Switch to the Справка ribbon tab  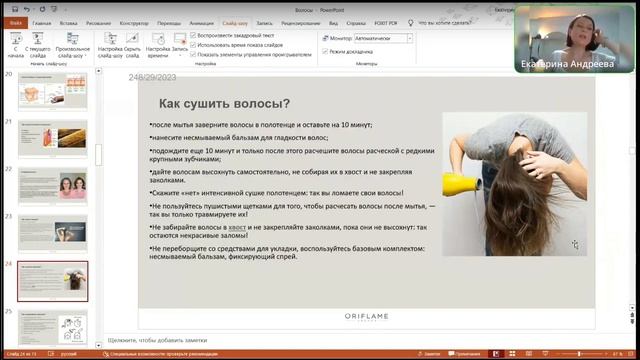click(356, 23)
